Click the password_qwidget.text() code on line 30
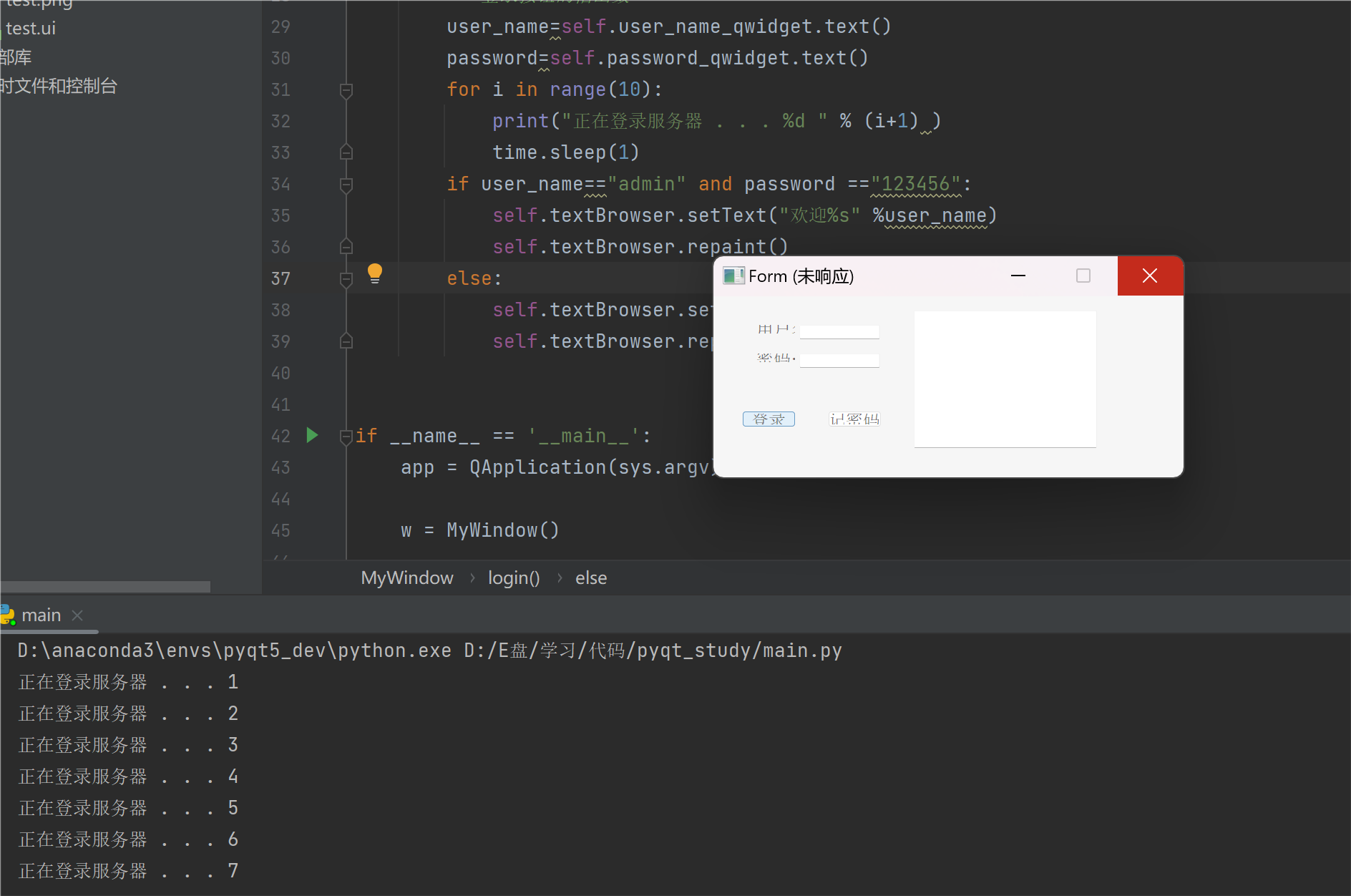Screen dimensions: 1351x896 pos(737,58)
